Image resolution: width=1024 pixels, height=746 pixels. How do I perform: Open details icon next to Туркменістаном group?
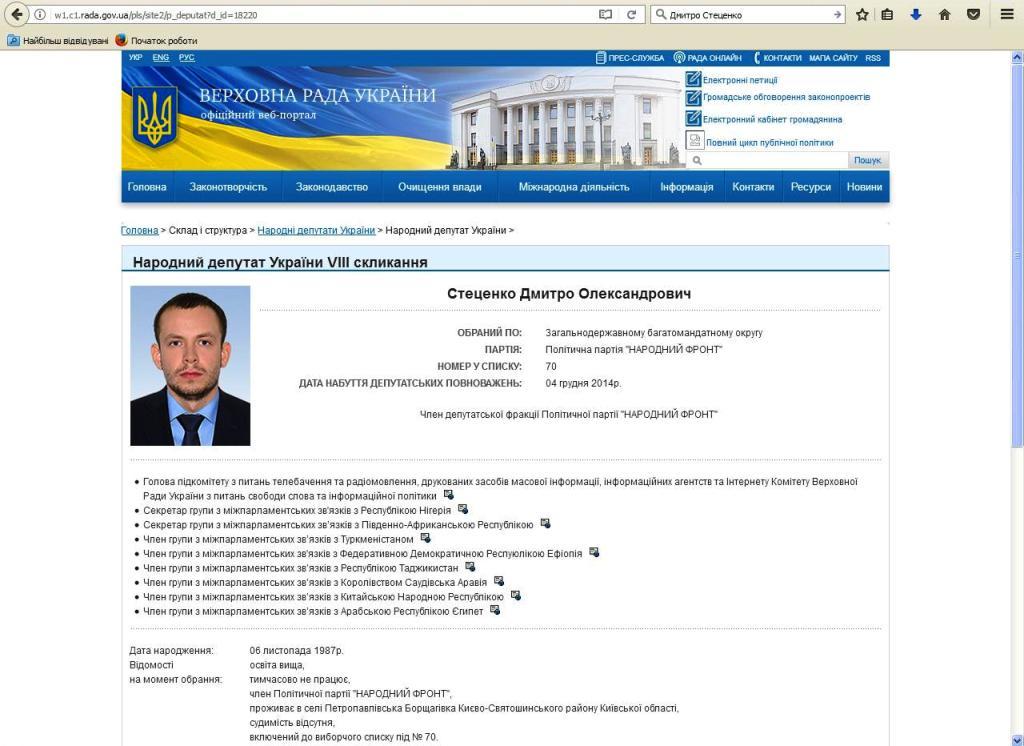(425, 538)
